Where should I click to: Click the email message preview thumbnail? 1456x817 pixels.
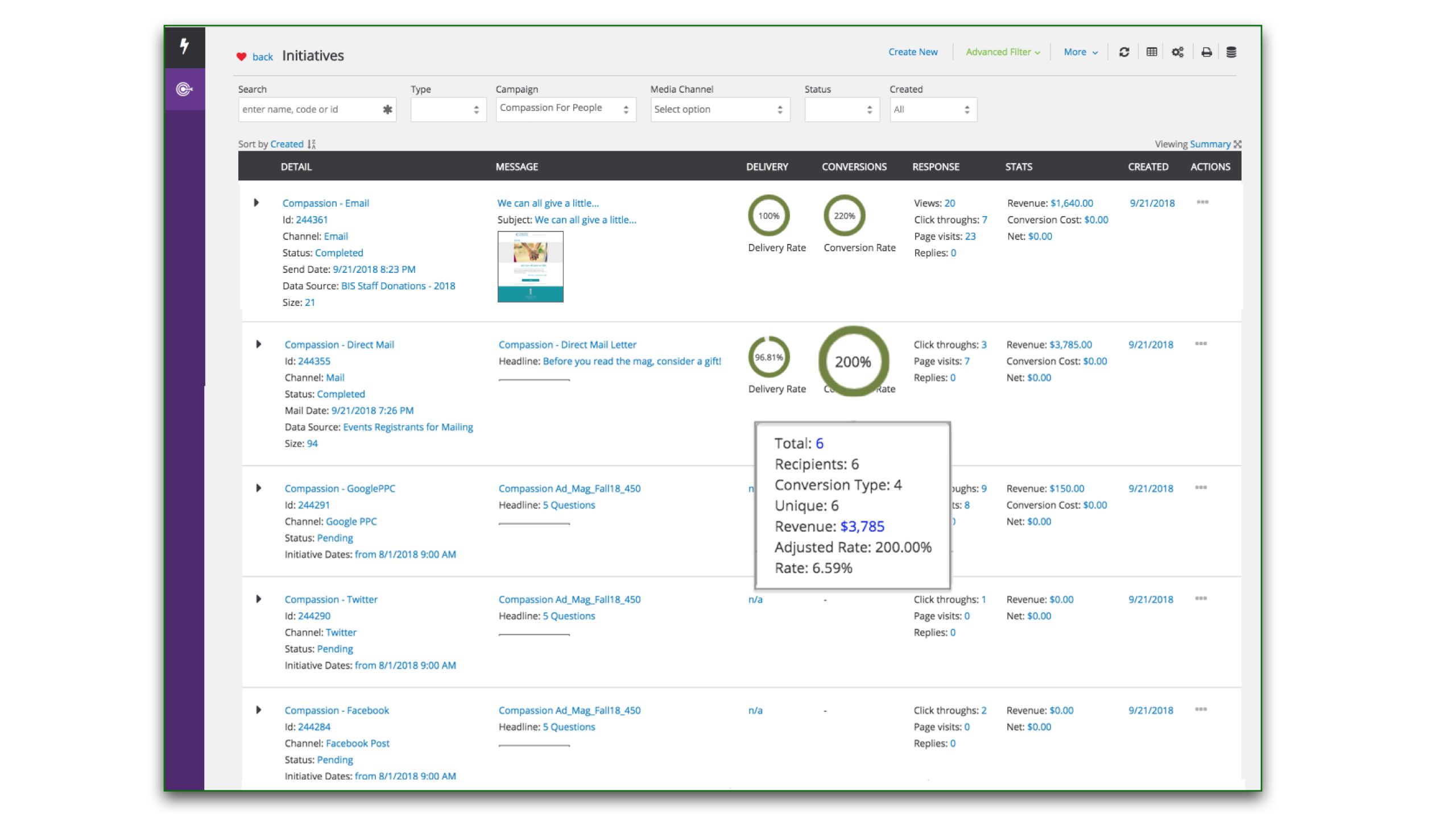530,266
